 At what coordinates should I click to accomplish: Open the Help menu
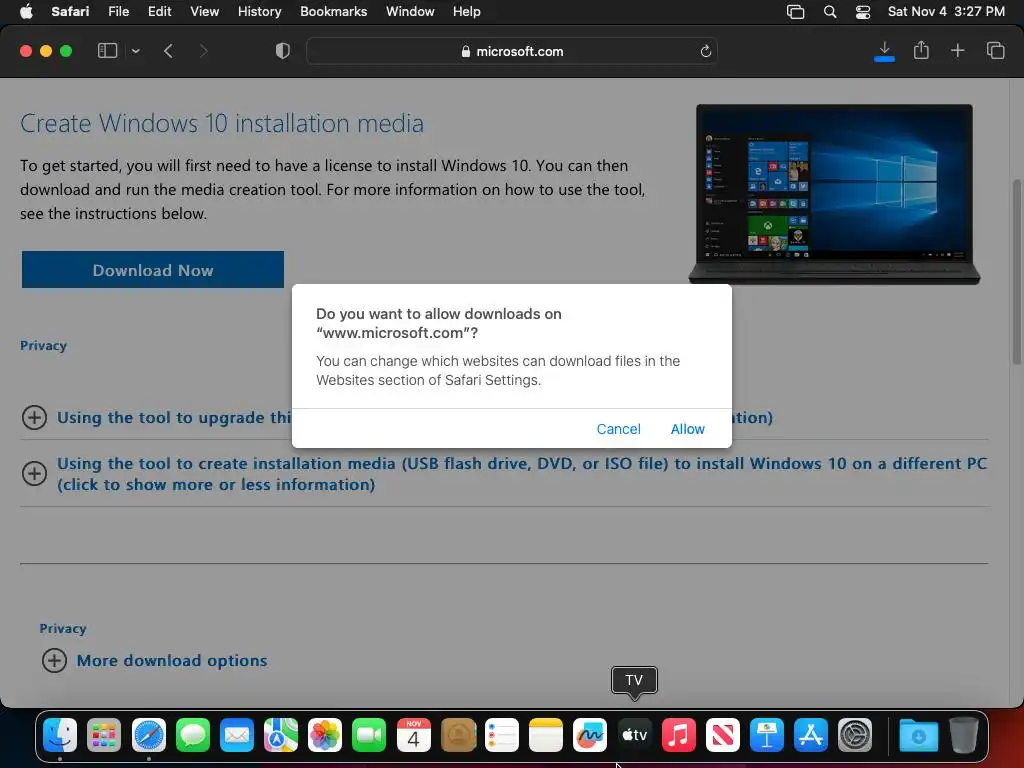click(x=466, y=11)
